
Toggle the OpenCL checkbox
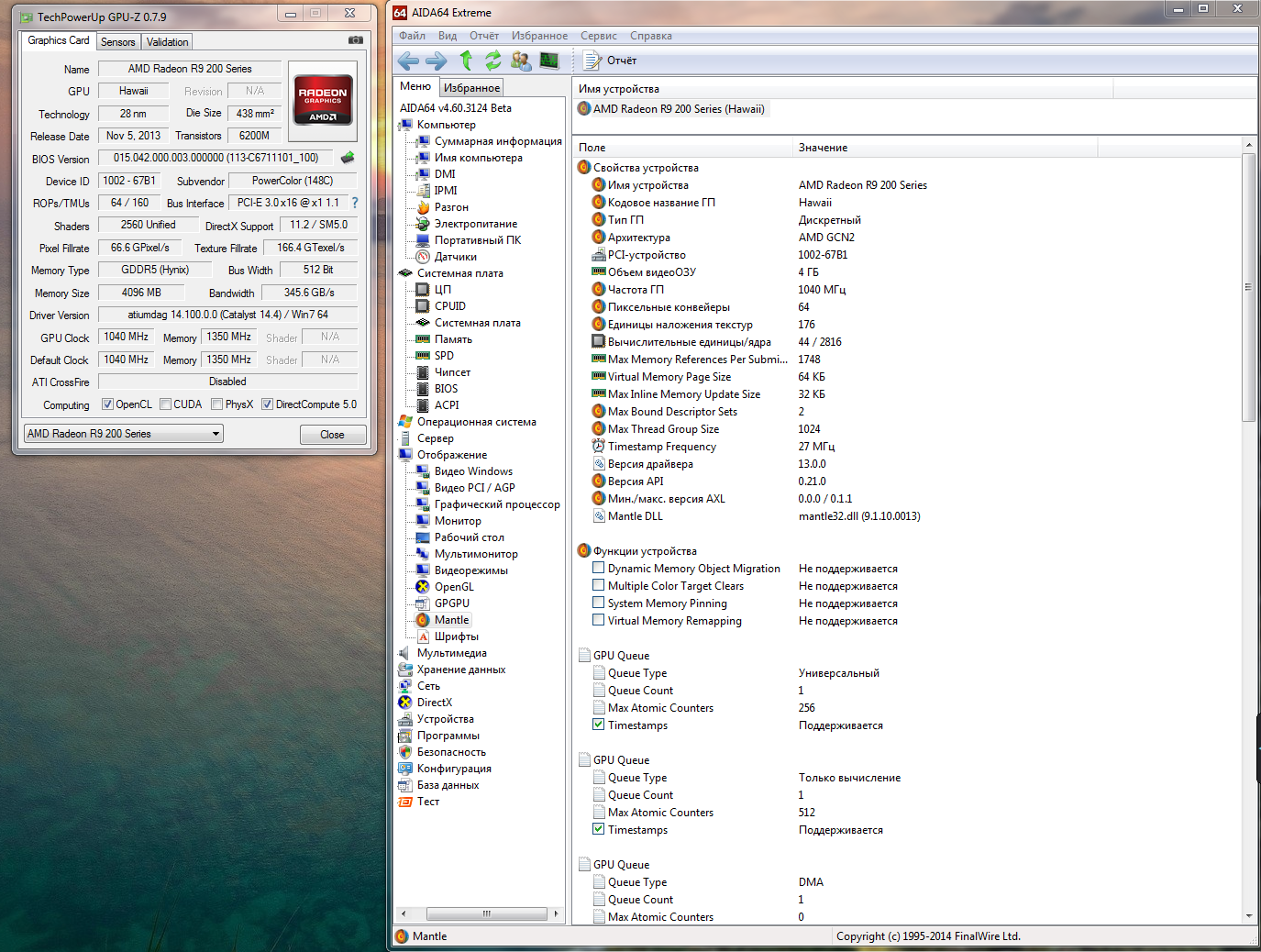[x=107, y=404]
